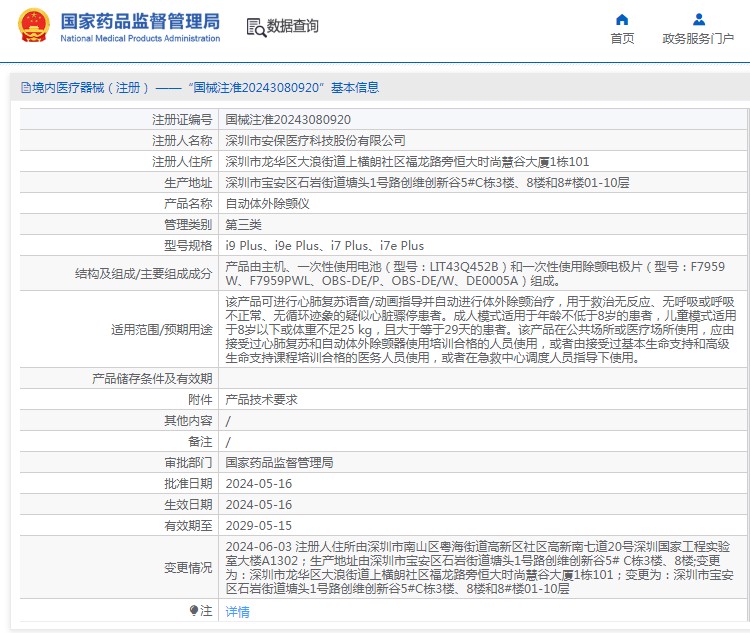Click the 数据查询 heading text
The image size is (750, 633).
(x=292, y=27)
